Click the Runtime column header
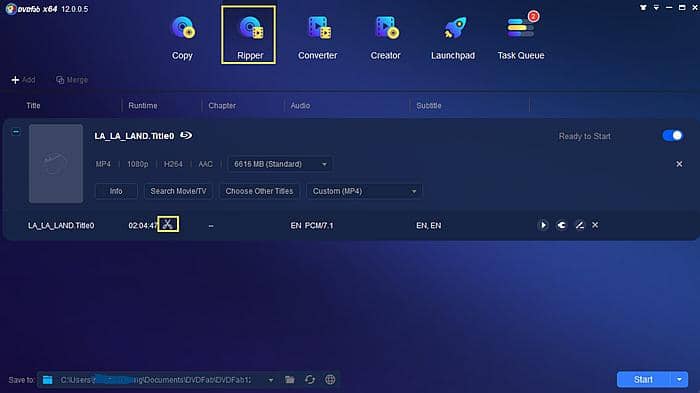This screenshot has width=700, height=393. click(143, 106)
